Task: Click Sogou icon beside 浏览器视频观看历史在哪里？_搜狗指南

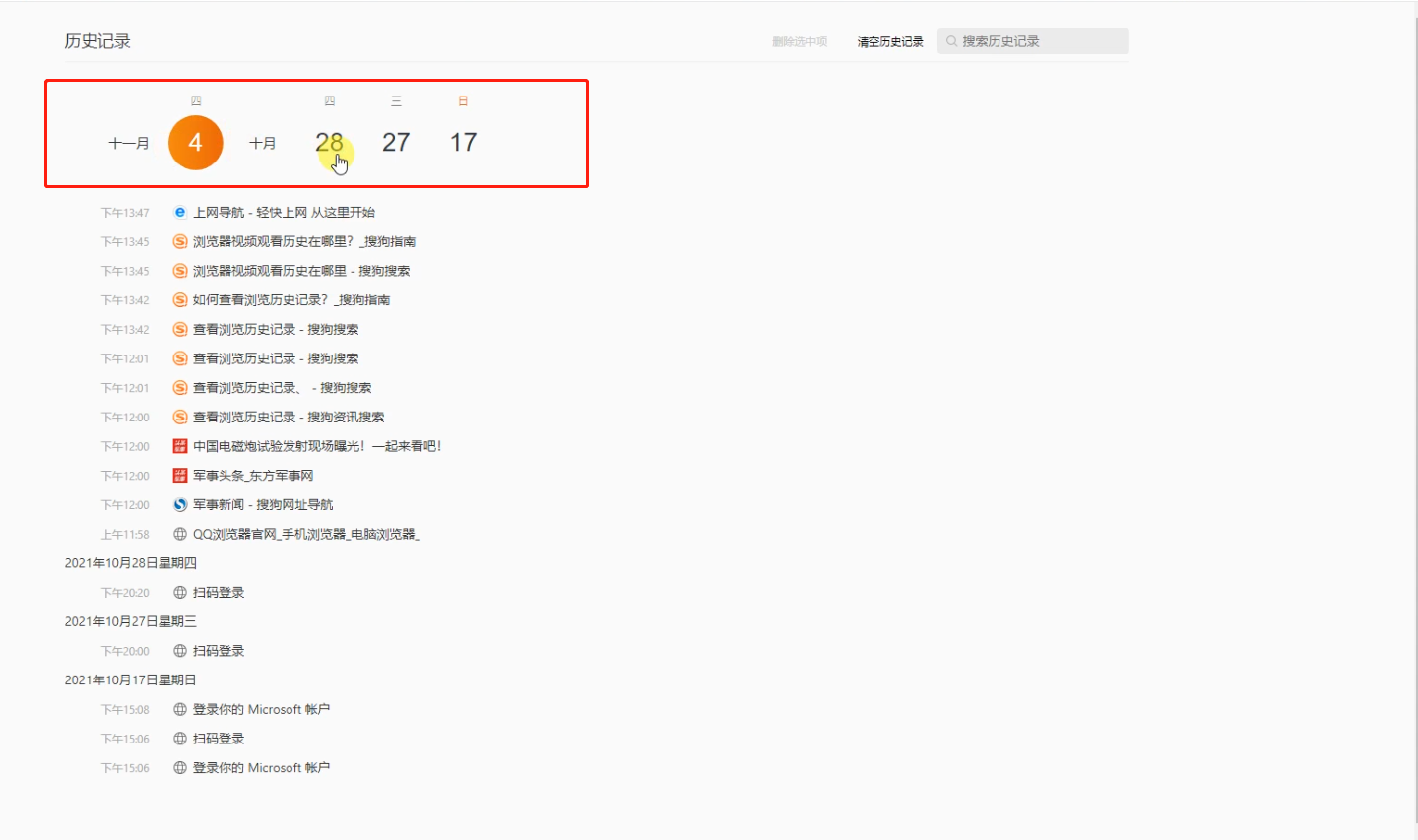Action: pyautogui.click(x=180, y=241)
